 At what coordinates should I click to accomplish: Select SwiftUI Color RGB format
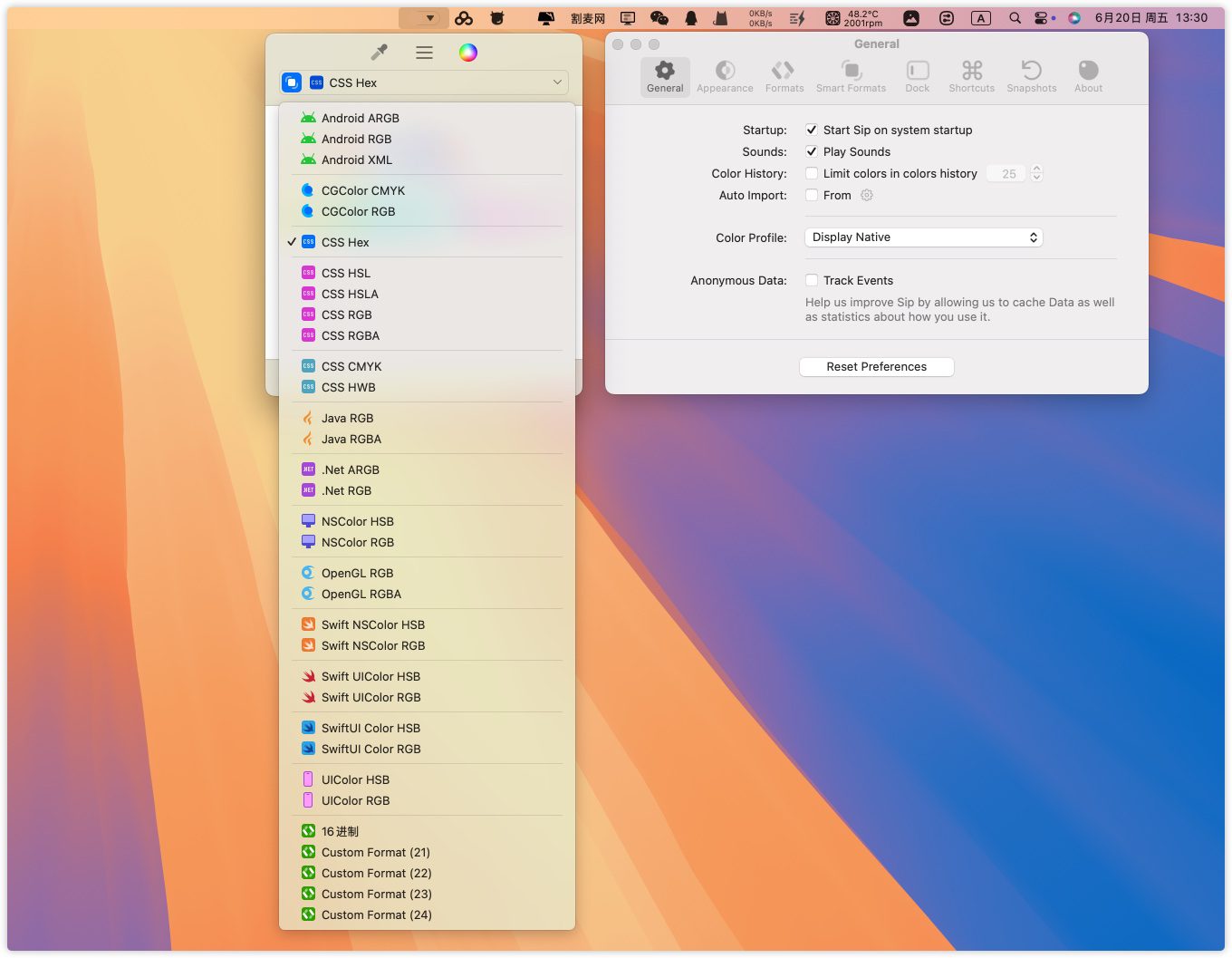coord(428,749)
